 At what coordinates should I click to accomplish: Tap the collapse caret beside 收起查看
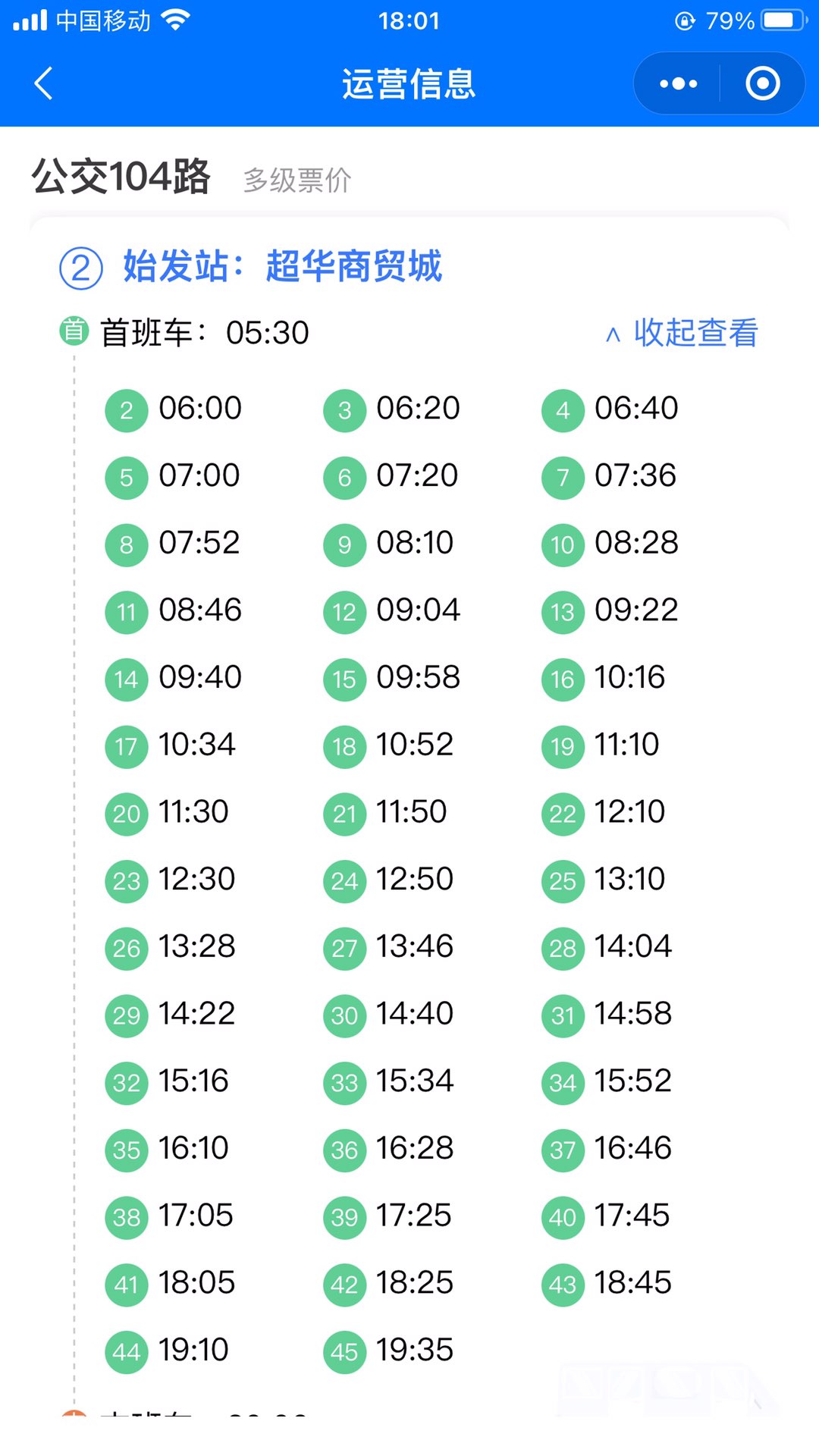click(613, 334)
